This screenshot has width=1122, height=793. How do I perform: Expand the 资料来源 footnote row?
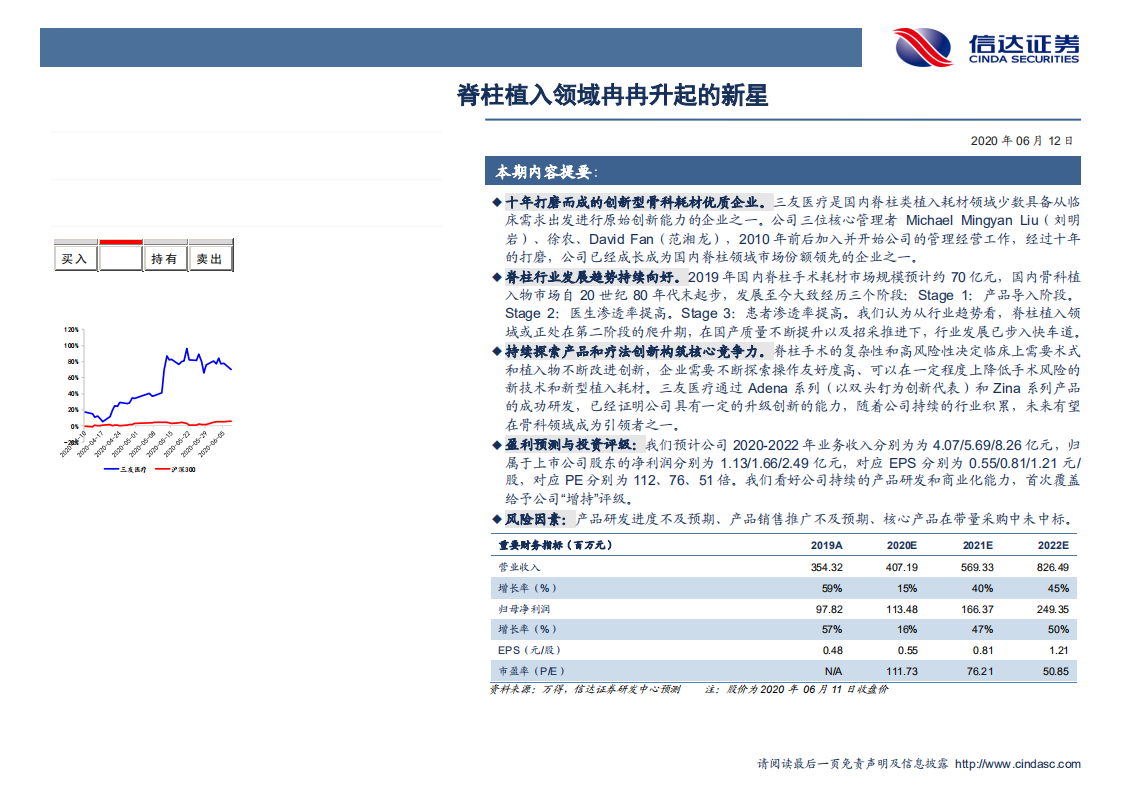585,690
